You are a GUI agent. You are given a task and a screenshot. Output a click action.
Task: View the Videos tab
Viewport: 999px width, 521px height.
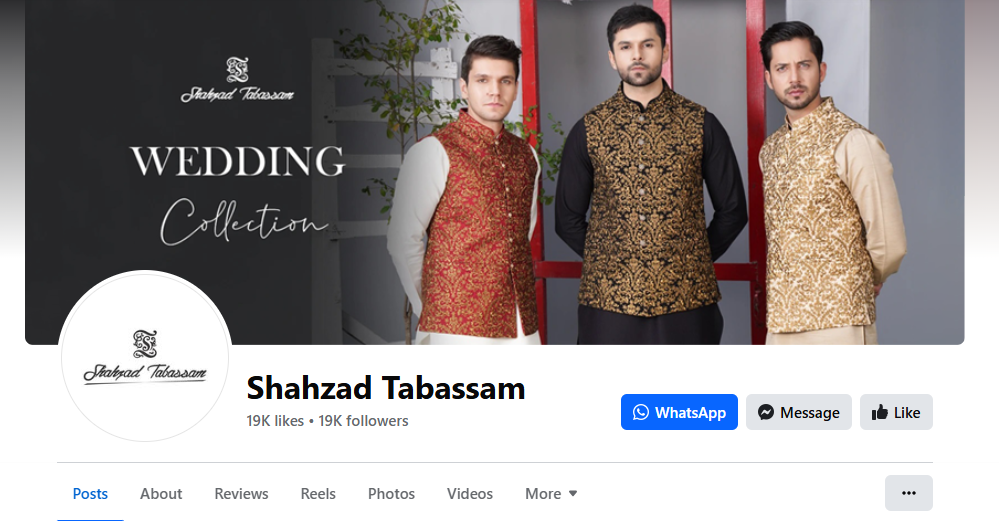coord(470,494)
